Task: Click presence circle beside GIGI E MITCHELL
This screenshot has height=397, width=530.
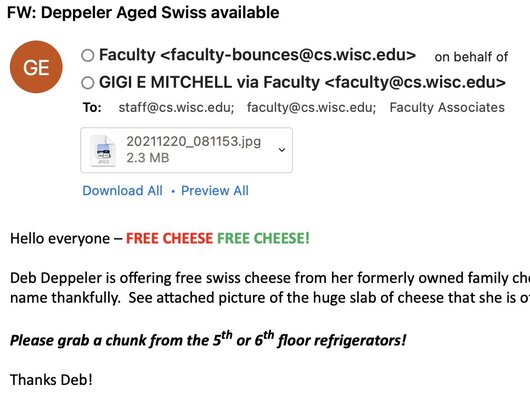Action: [88, 83]
